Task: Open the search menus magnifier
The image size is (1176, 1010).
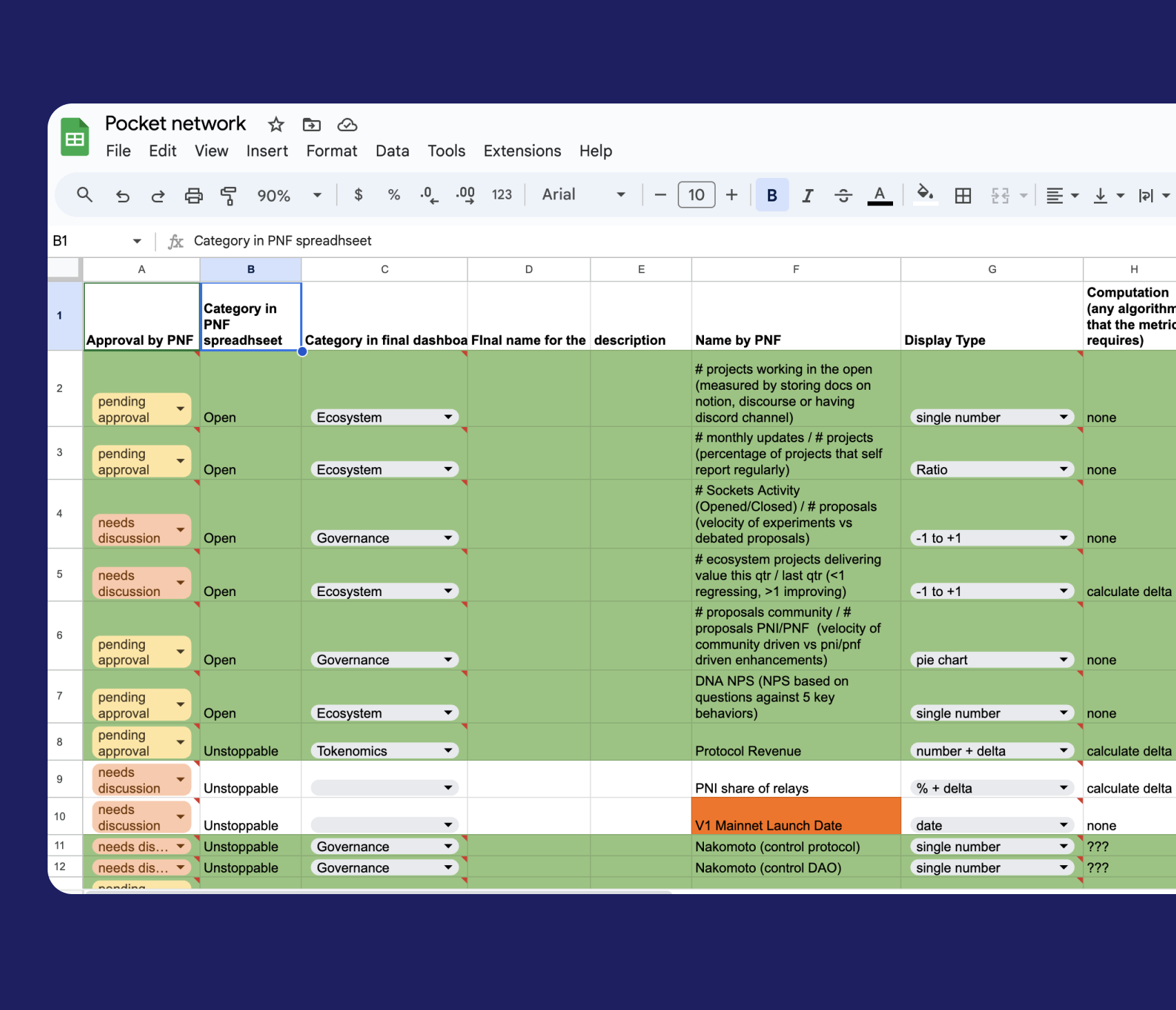Action: point(84,195)
